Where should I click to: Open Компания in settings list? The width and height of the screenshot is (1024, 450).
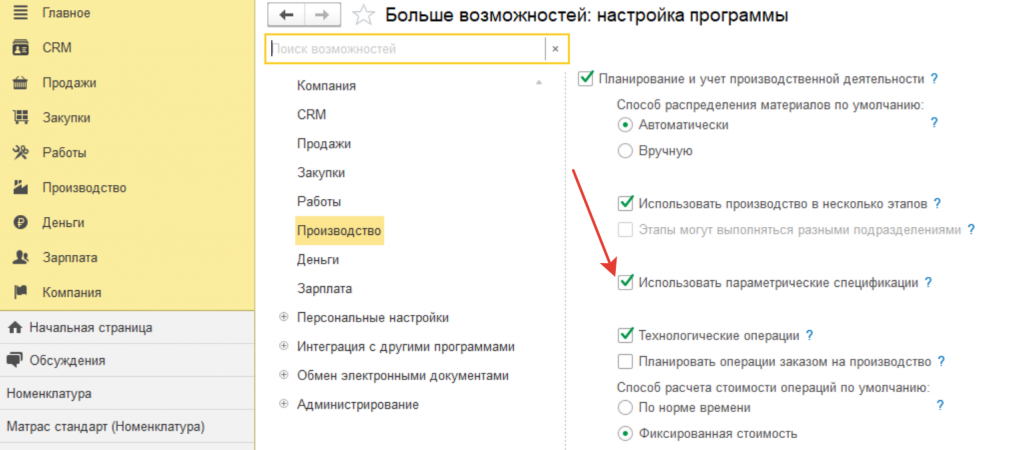pyautogui.click(x=327, y=86)
